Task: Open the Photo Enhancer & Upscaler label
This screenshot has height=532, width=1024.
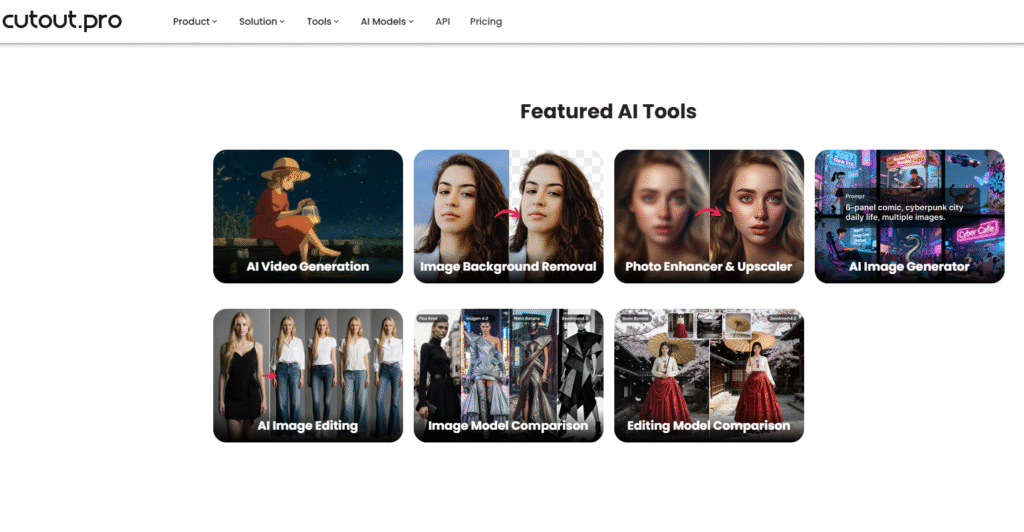Action: pyautogui.click(x=708, y=267)
